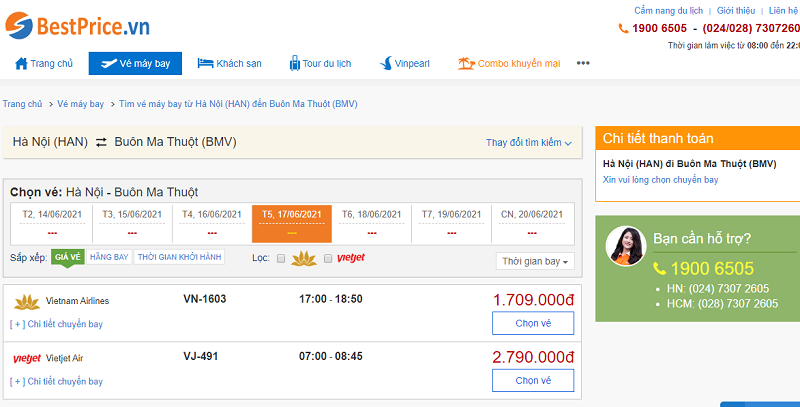Sort by THỜI GIAN KHỞI HÀNH
Screen dimensions: 800x407
click(180, 257)
